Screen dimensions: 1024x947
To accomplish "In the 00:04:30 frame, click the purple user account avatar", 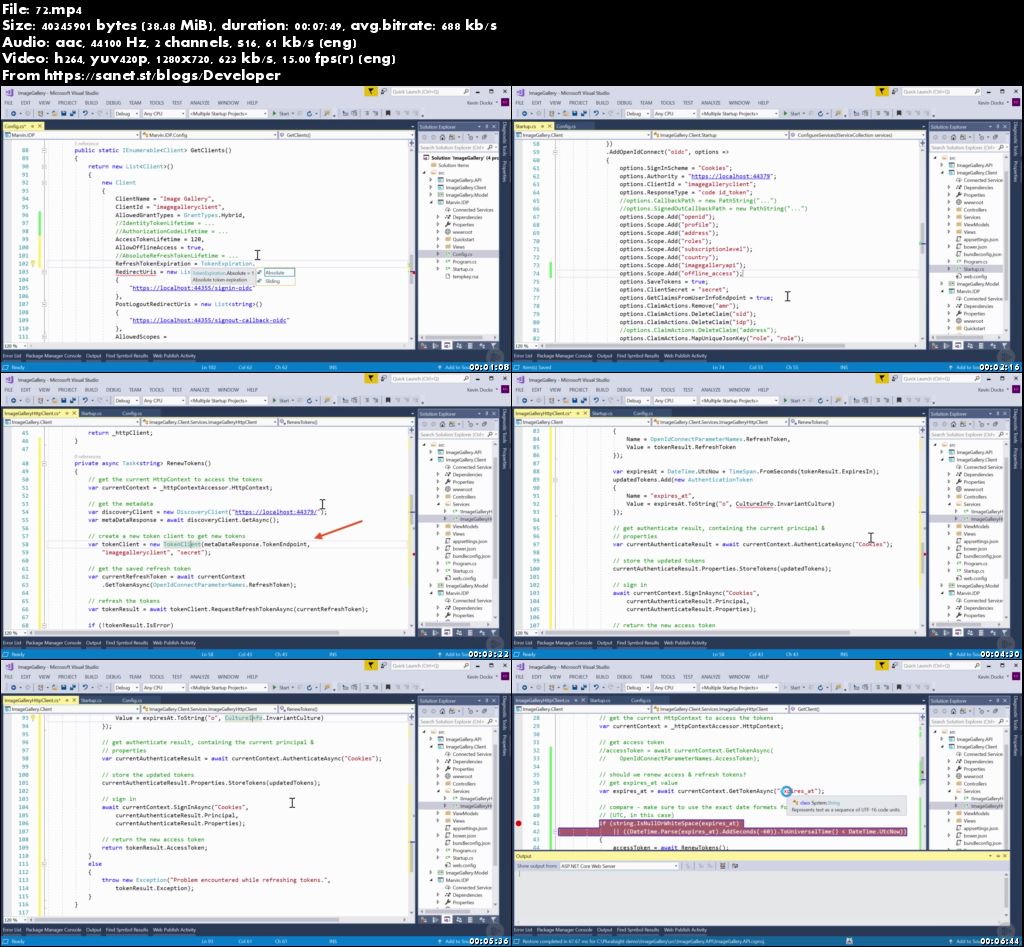I will click(1016, 389).
